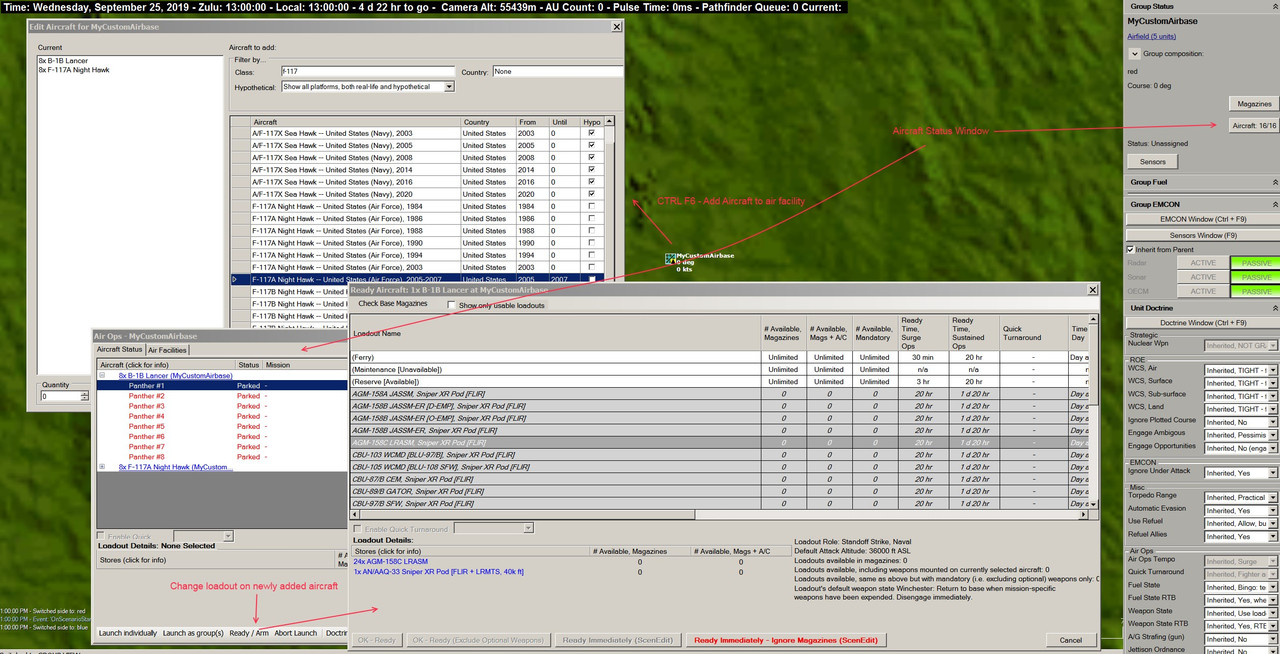
Task: Switch to the Air Facilities tab
Action: (x=167, y=350)
